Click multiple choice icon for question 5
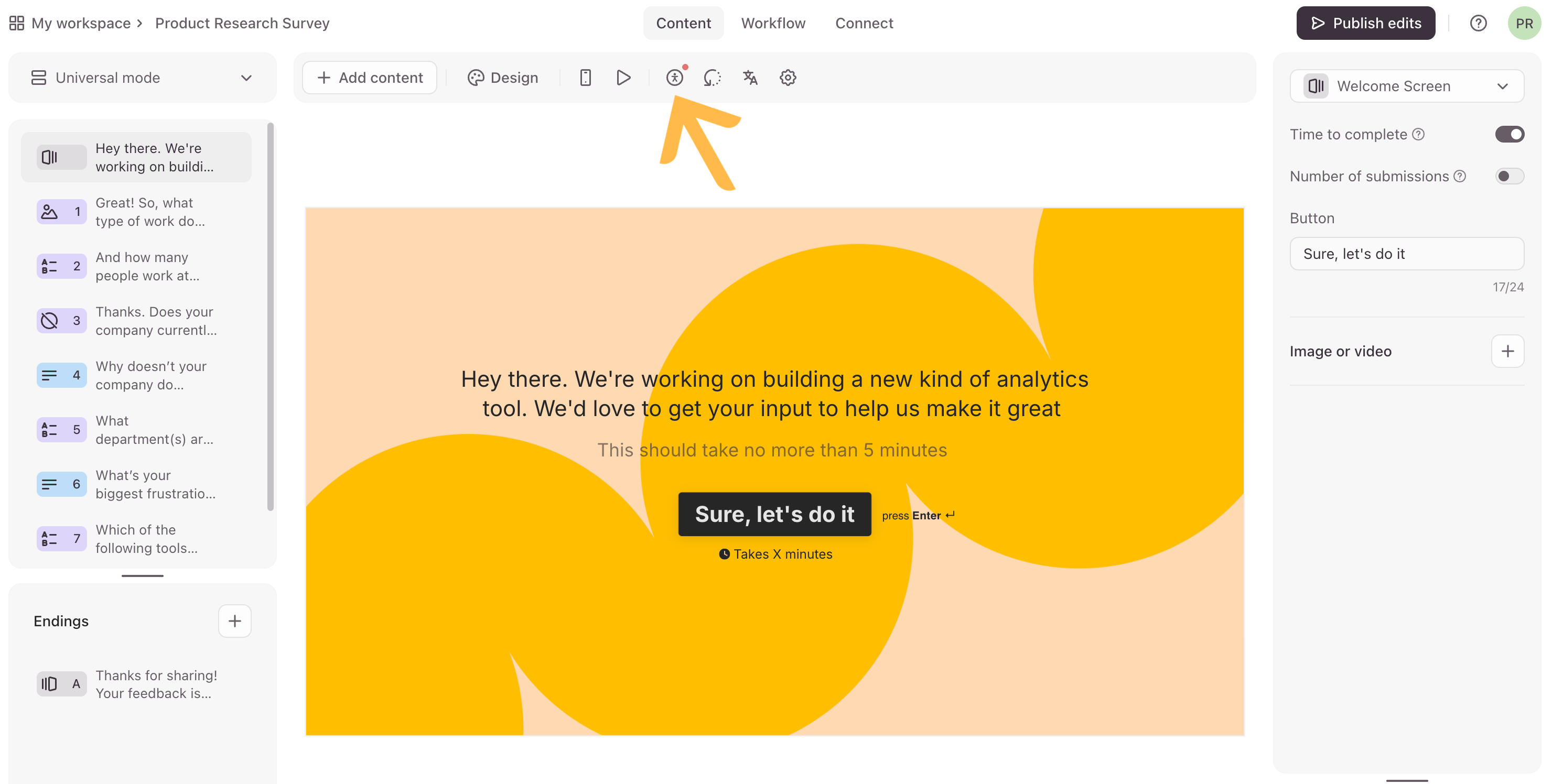The height and width of the screenshot is (784, 1552). coord(49,430)
